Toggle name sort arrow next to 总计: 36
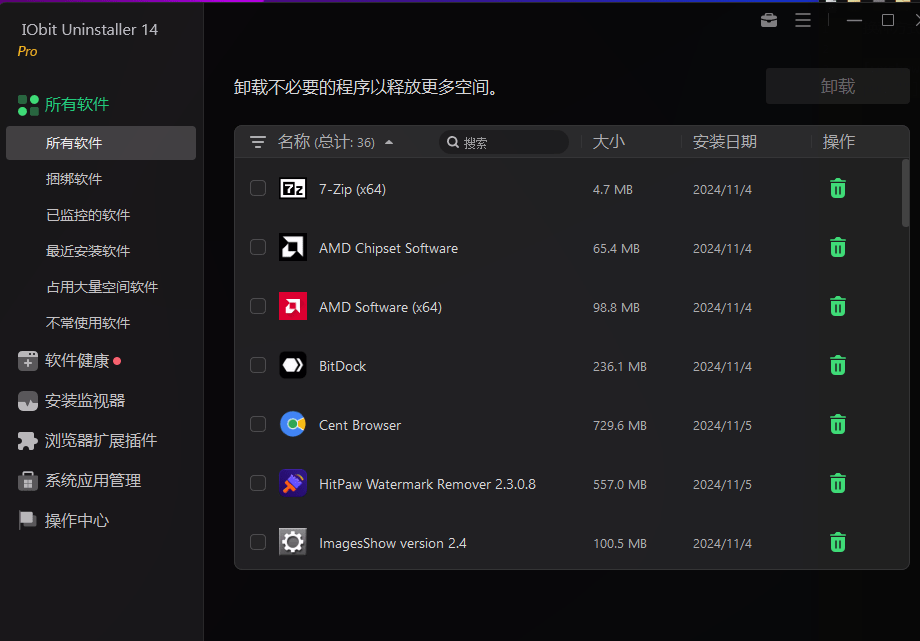Viewport: 920px width, 641px height. (x=389, y=142)
